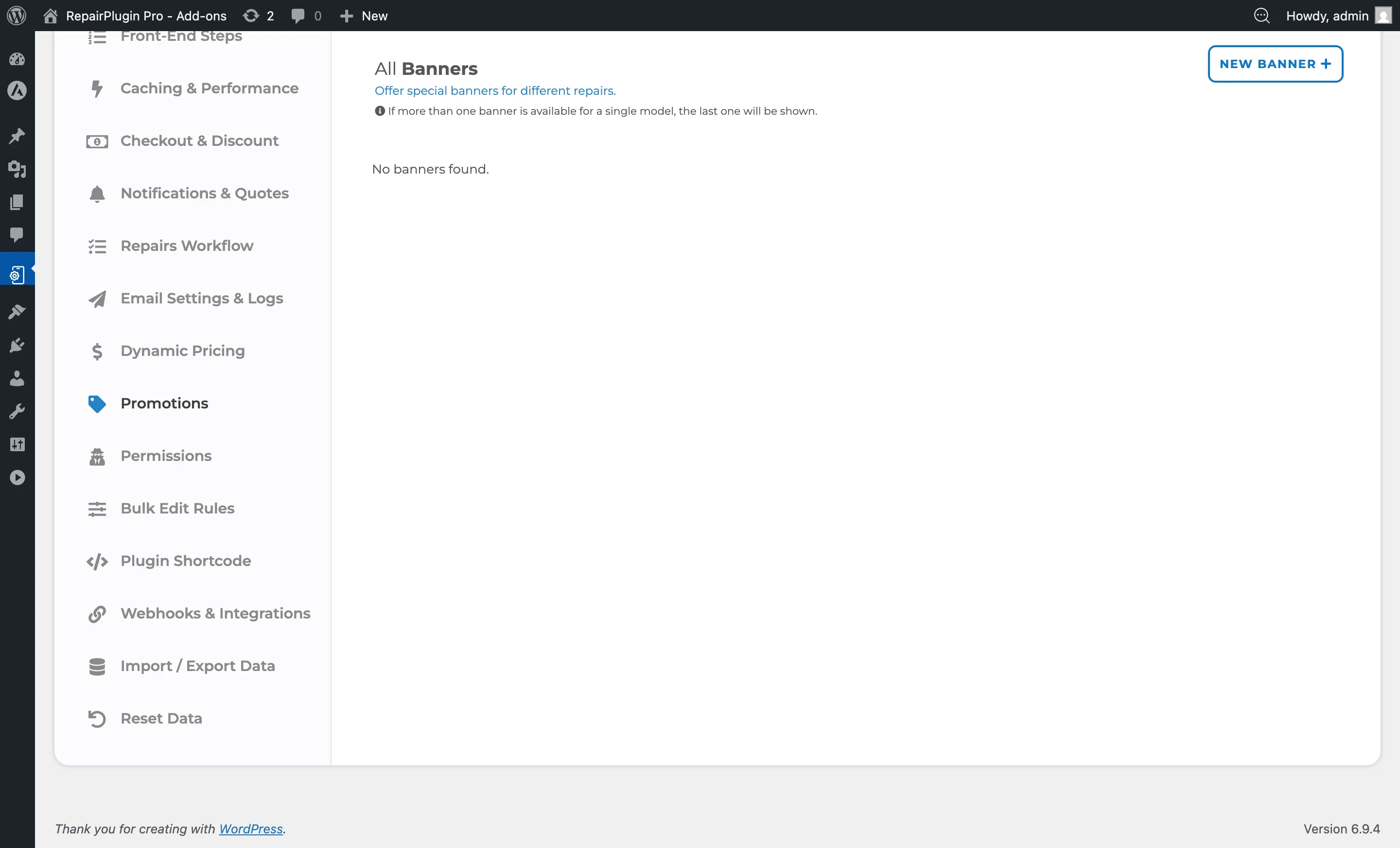This screenshot has width=1400, height=848.
Task: Open the Appearance brush icon in sidebar
Action: 17,312
